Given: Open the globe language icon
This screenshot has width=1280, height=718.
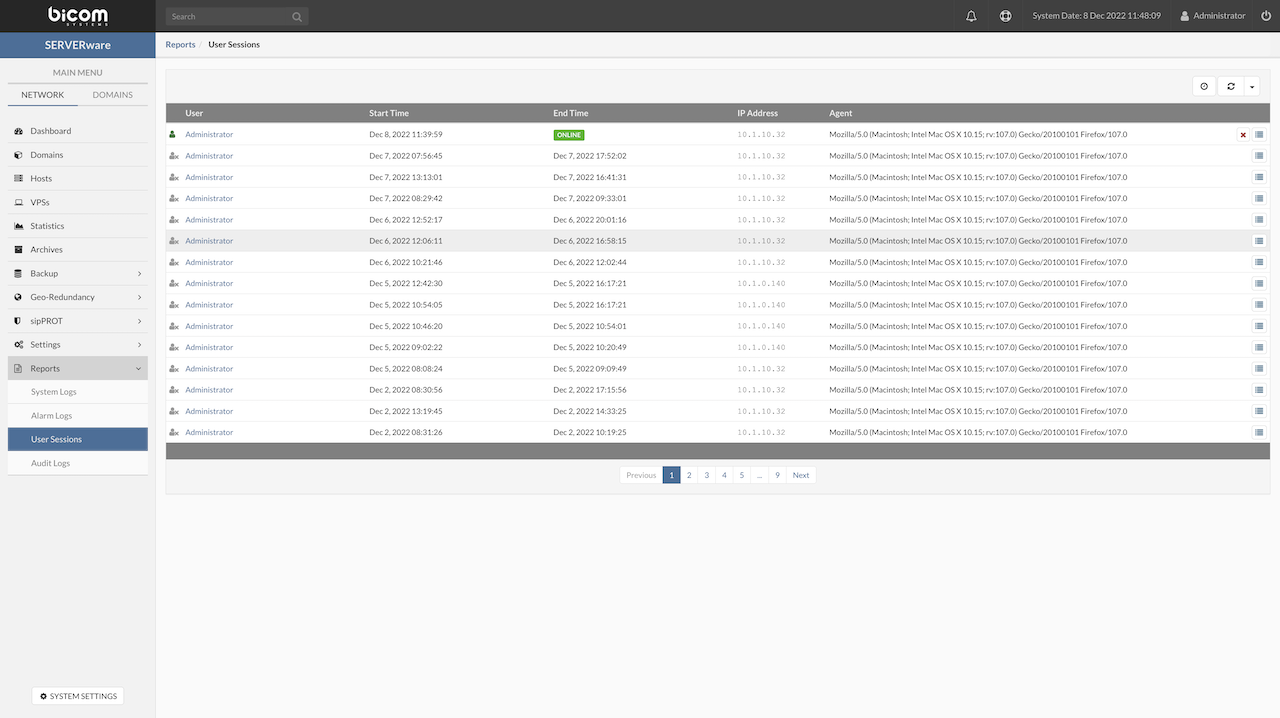Looking at the screenshot, I should 1005,16.
